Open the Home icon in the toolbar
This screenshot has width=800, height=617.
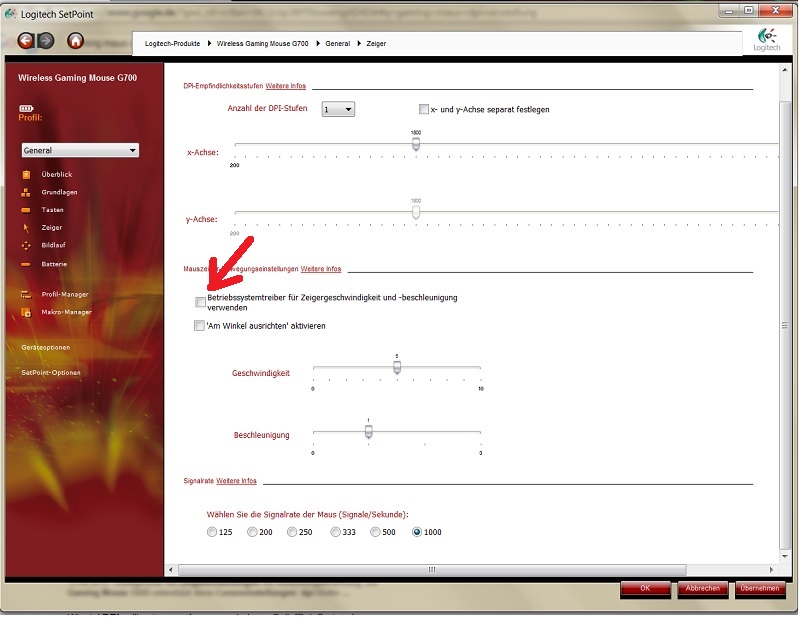pyautogui.click(x=76, y=40)
